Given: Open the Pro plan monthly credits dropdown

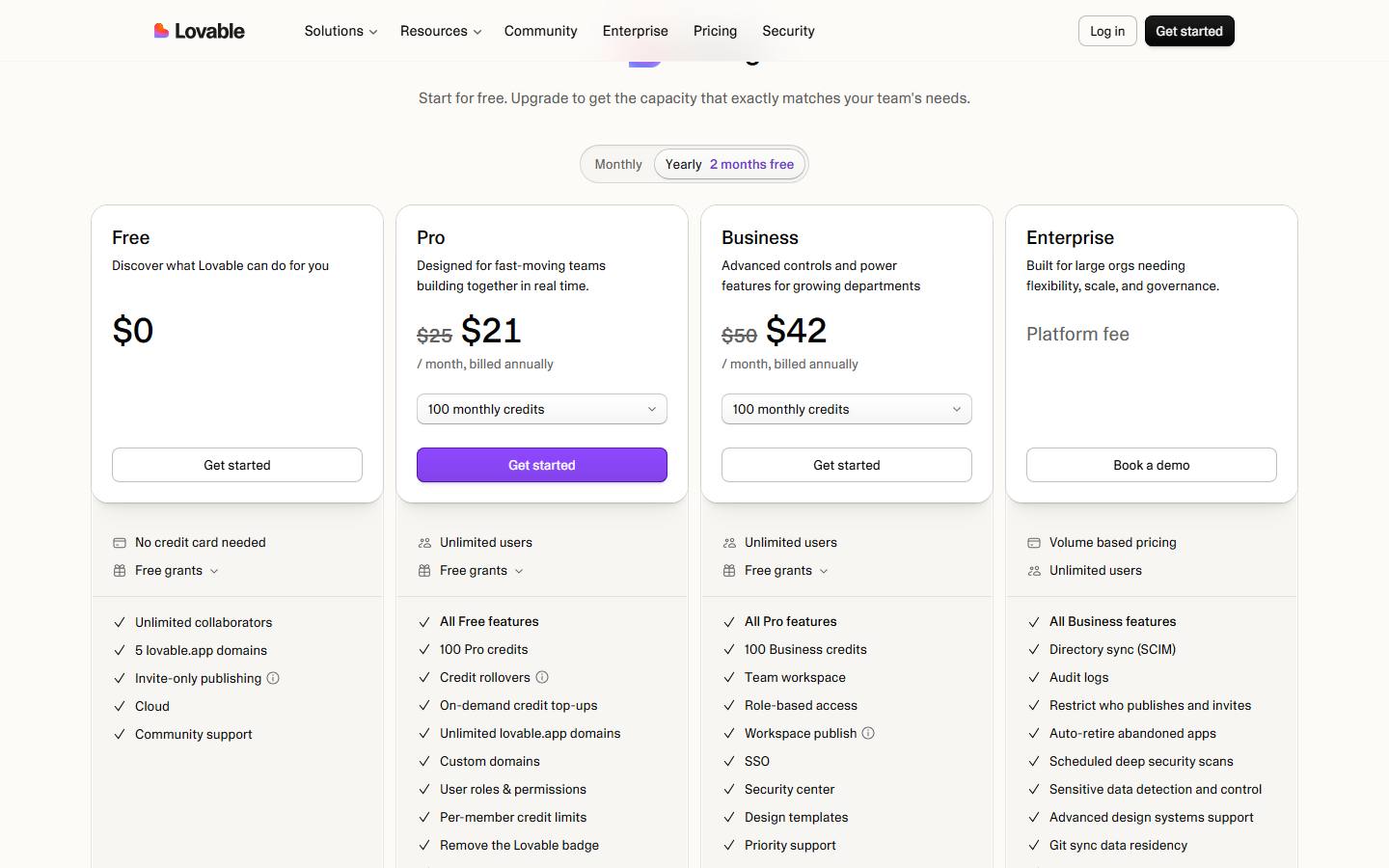Looking at the screenshot, I should [542, 409].
